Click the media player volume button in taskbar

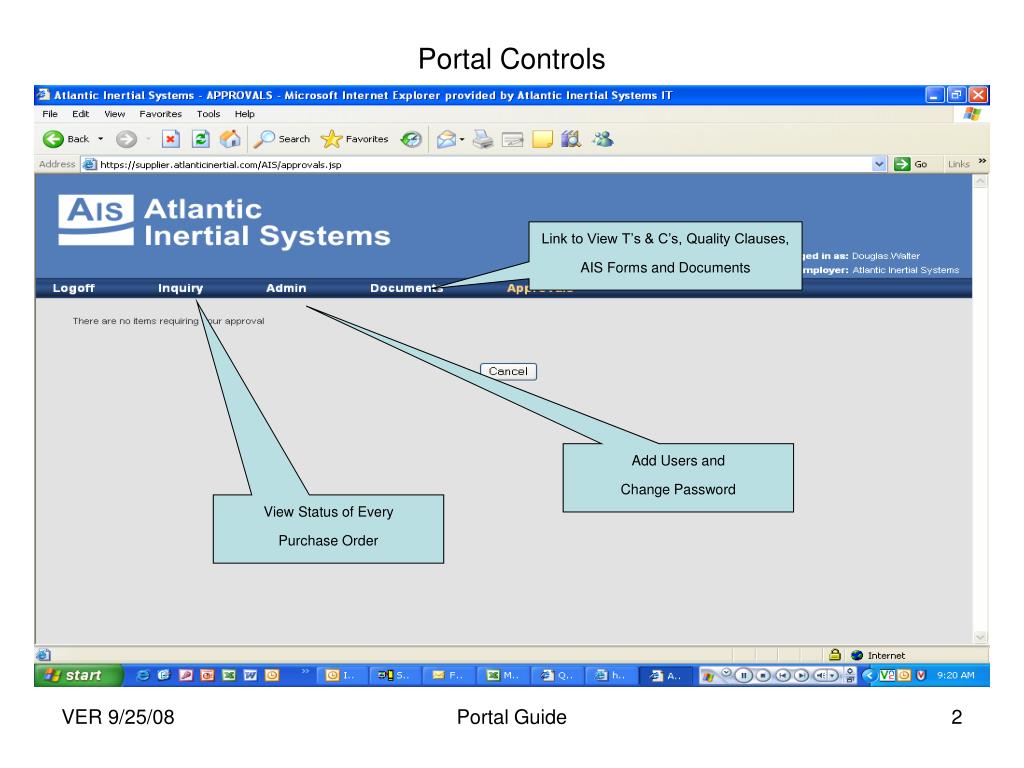[820, 676]
